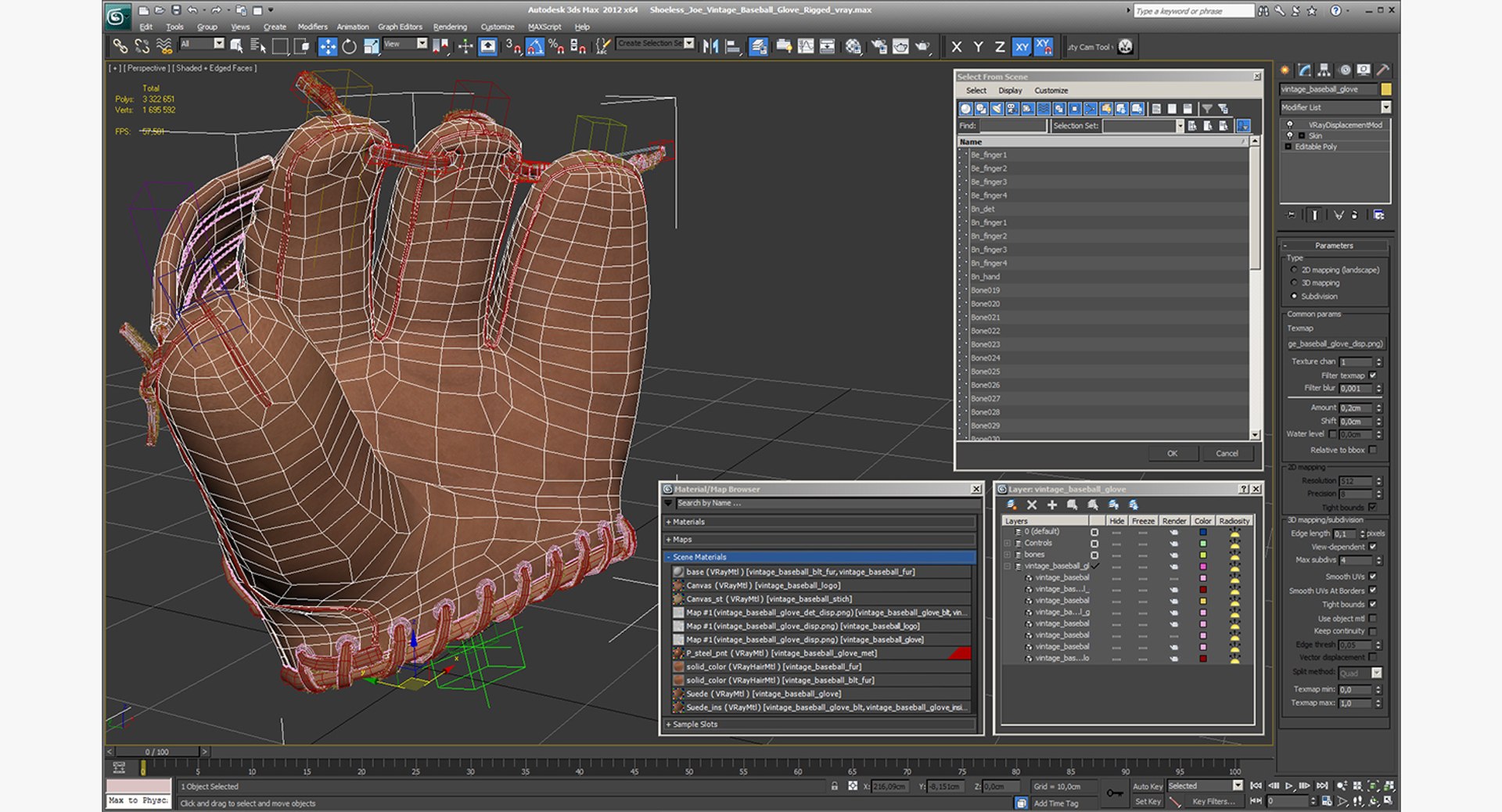This screenshot has height=812, width=1502.
Task: Toggle Smooth UVs checkbox
Action: [1372, 577]
